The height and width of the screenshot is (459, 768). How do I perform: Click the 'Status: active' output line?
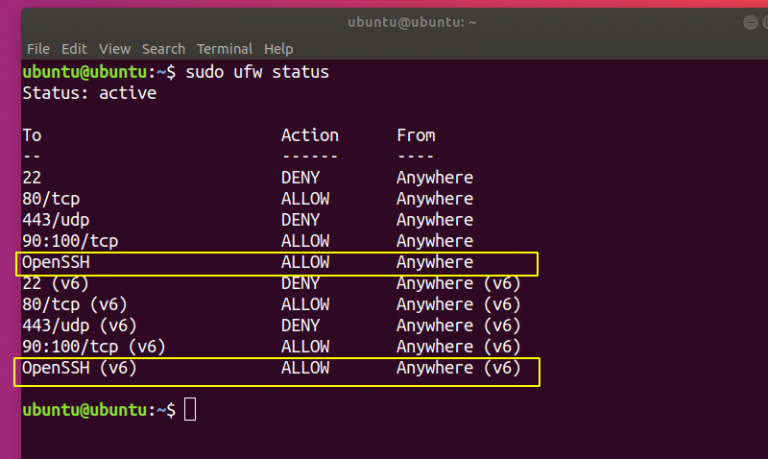[89, 93]
